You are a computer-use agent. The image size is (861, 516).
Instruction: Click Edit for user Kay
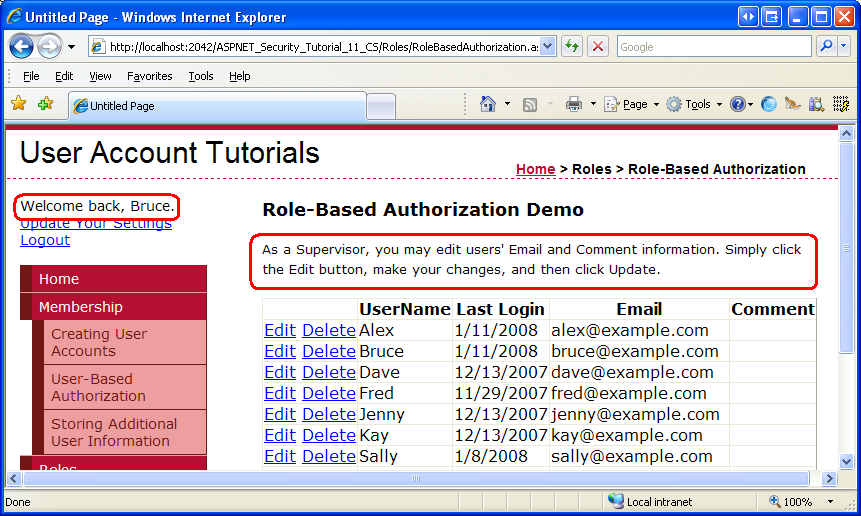(280, 435)
